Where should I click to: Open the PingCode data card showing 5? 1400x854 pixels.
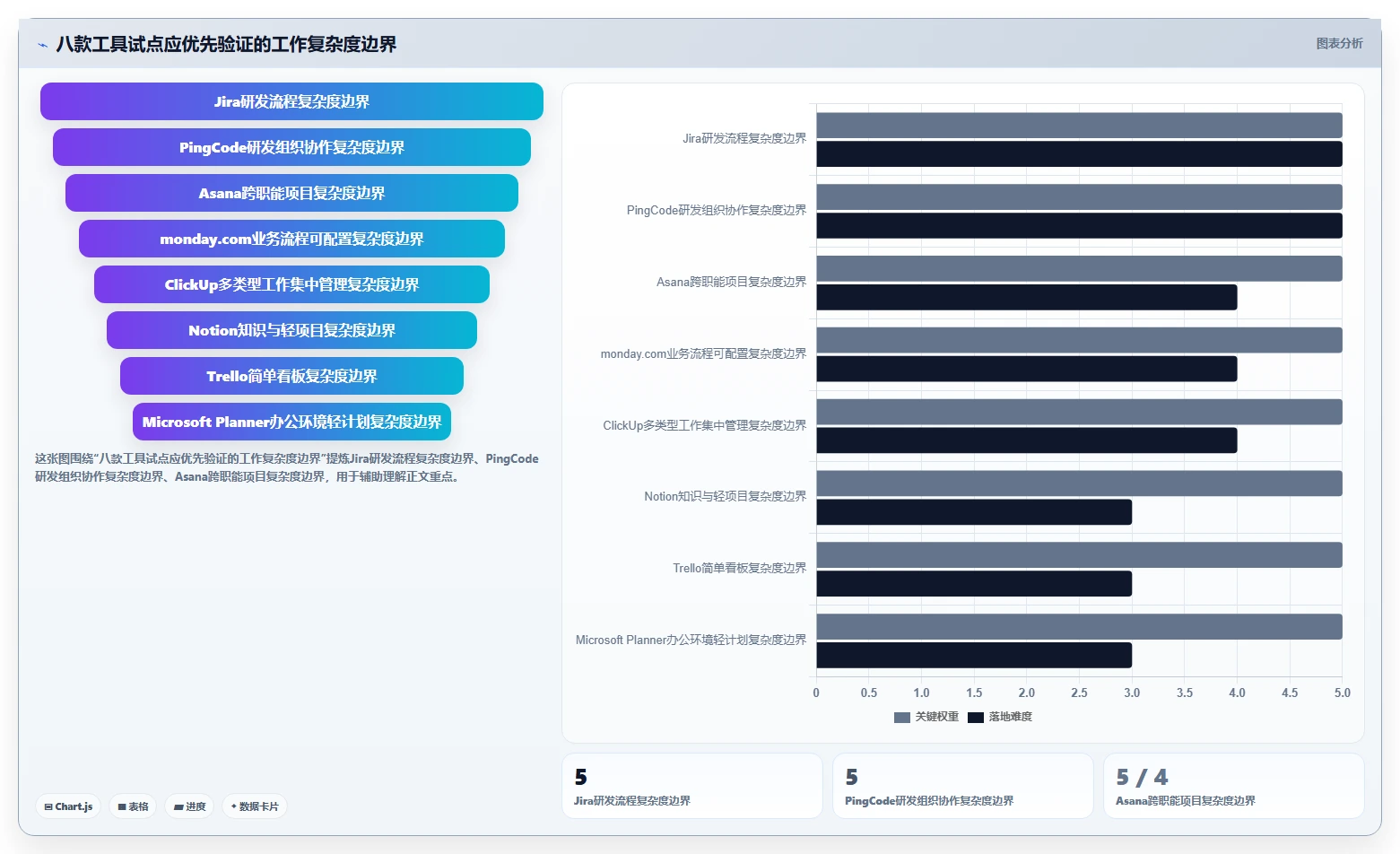point(963,786)
